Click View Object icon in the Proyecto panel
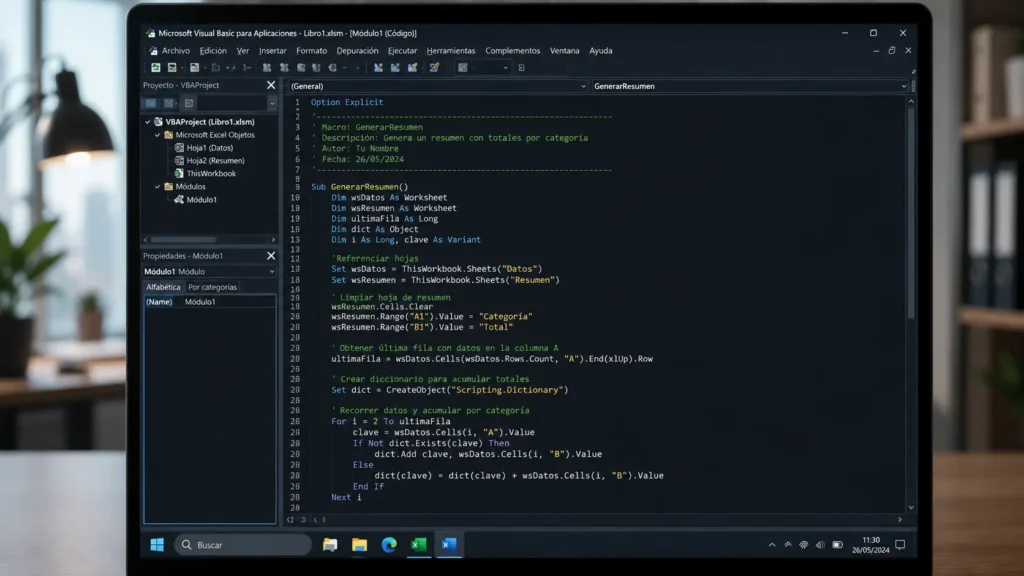Viewport: 1024px width, 576px height. (x=169, y=103)
